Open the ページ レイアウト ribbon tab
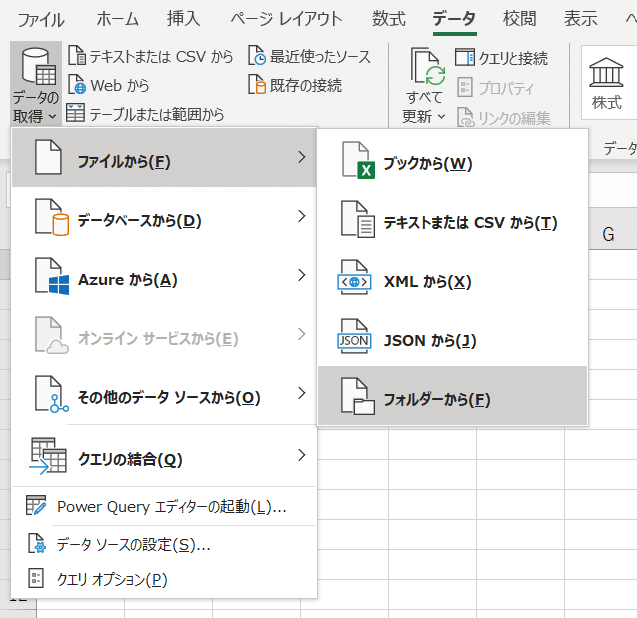 tap(285, 18)
